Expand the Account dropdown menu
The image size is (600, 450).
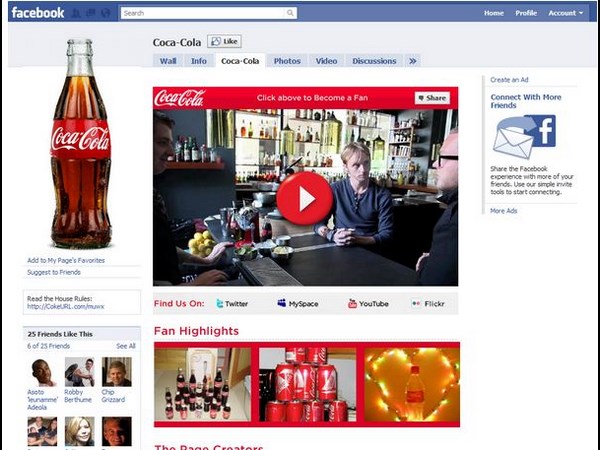point(565,13)
